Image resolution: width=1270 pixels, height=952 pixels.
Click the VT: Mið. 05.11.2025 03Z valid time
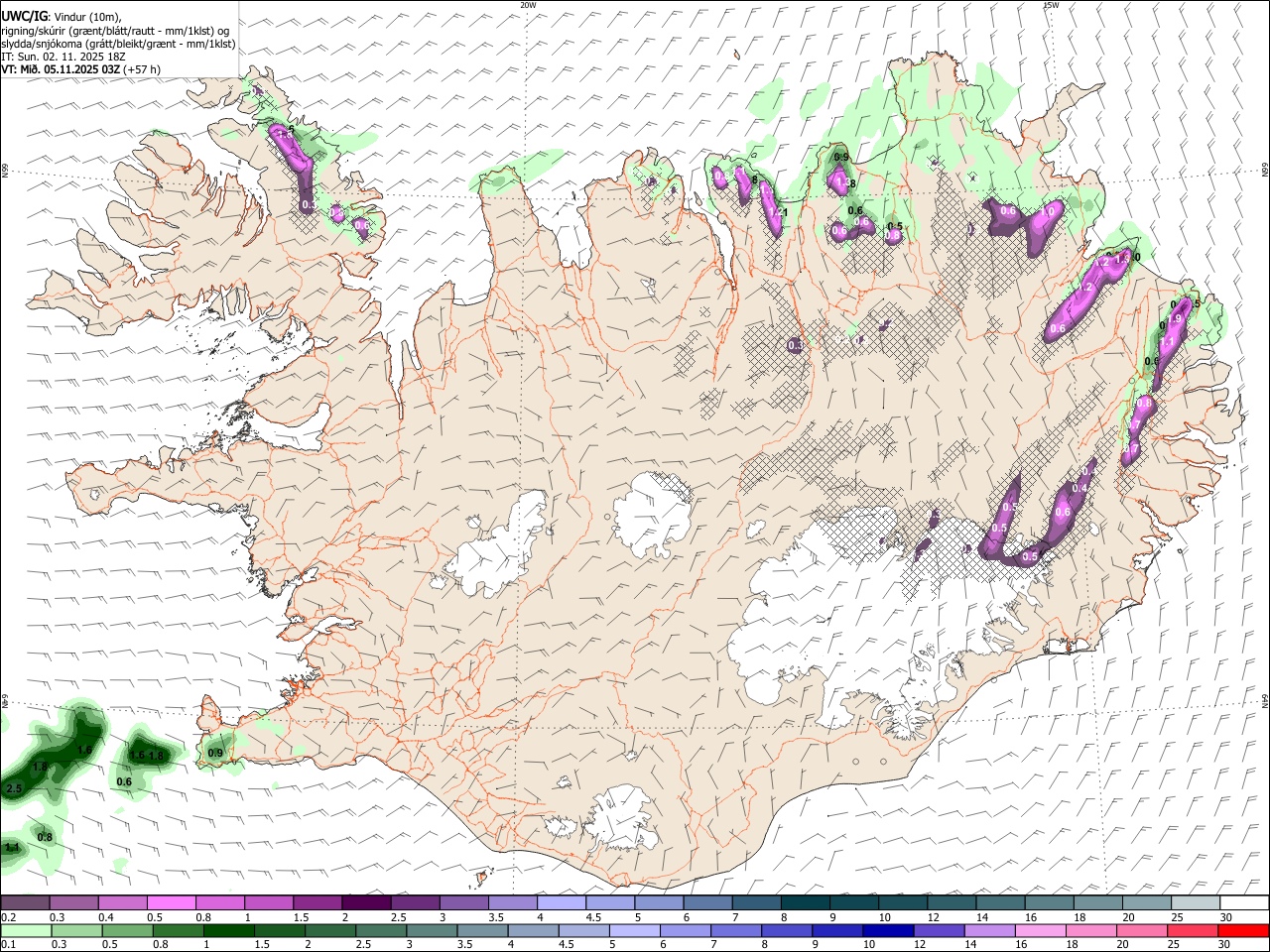[61, 69]
